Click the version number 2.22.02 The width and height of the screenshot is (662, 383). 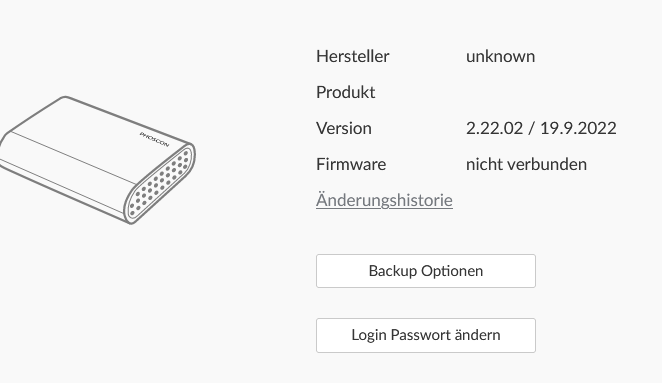[494, 128]
